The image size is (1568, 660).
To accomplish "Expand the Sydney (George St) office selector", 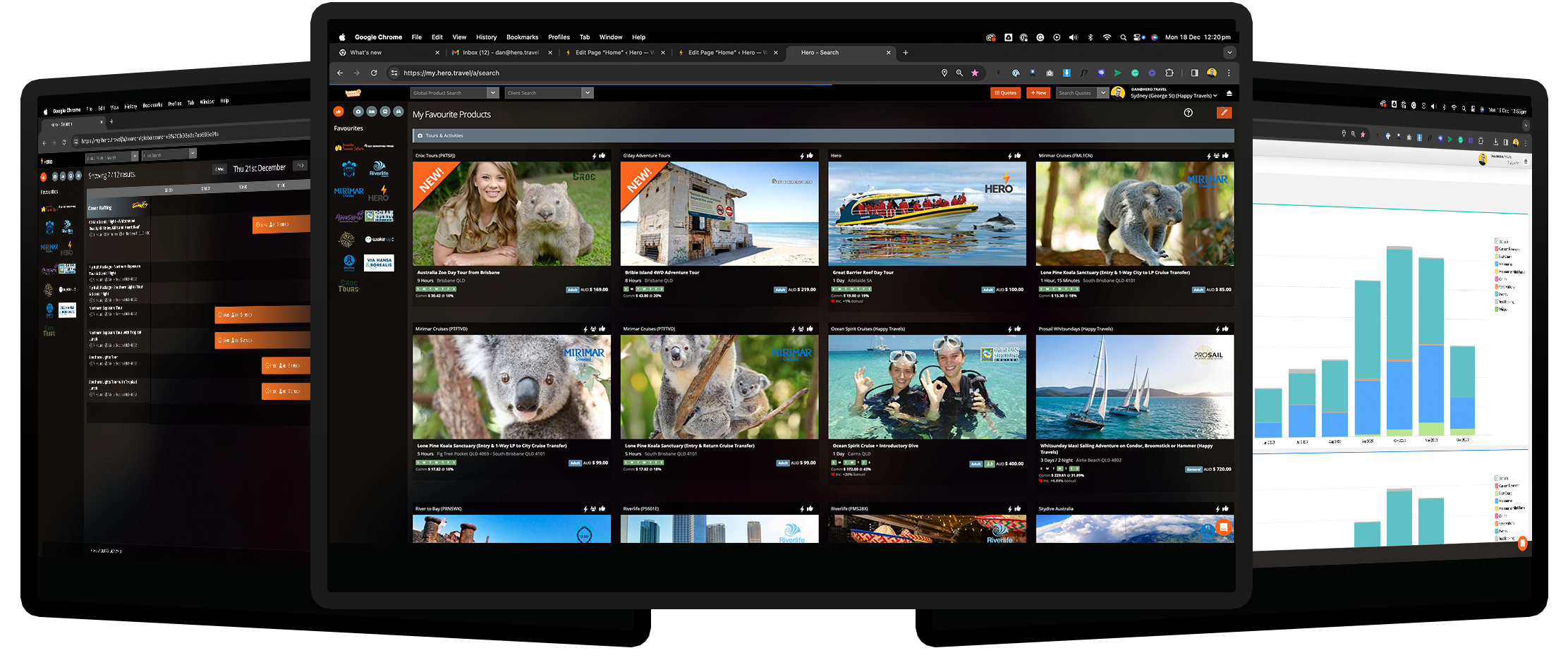I will pyautogui.click(x=1174, y=96).
